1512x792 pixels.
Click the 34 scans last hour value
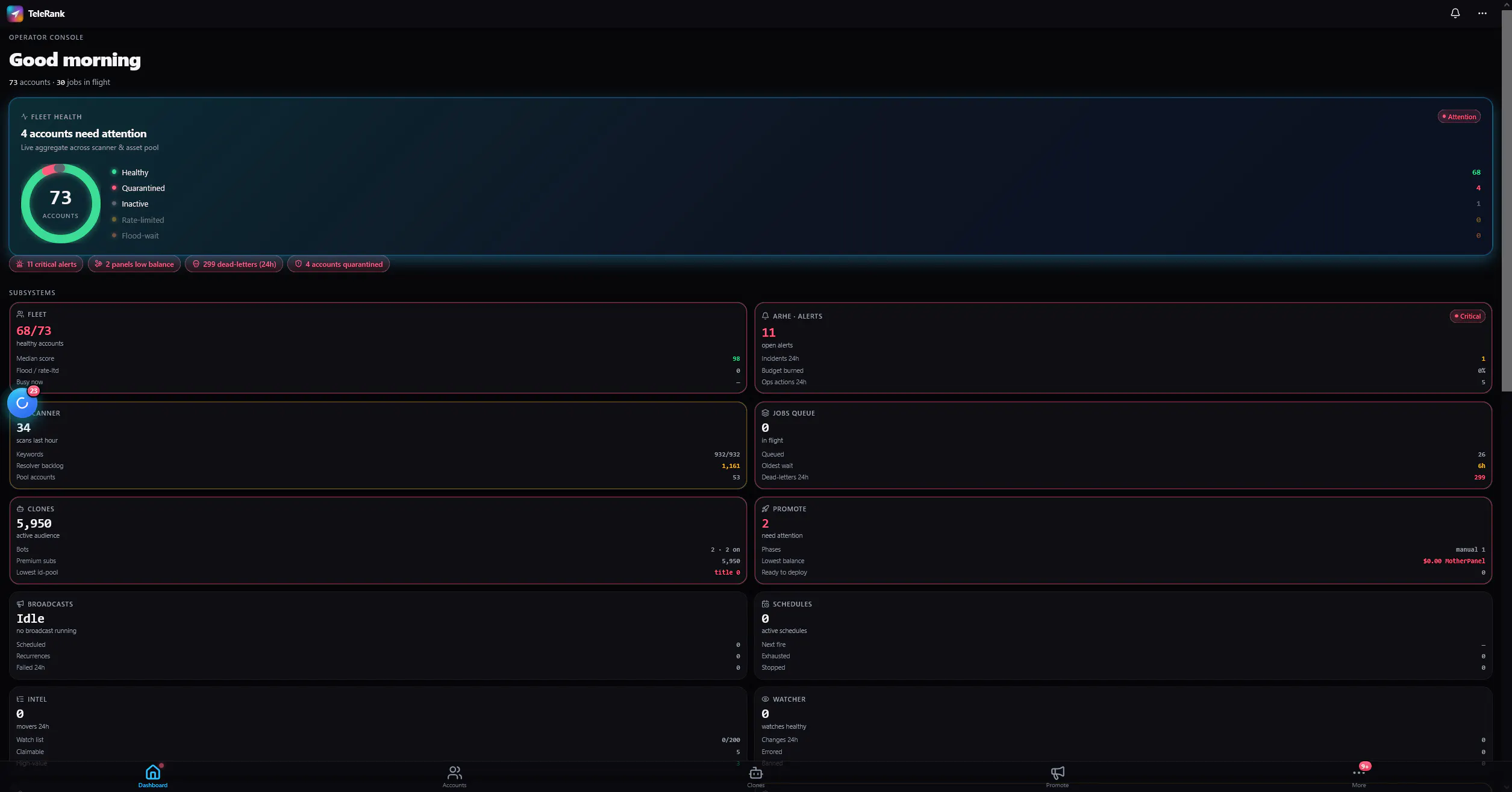[x=23, y=428]
